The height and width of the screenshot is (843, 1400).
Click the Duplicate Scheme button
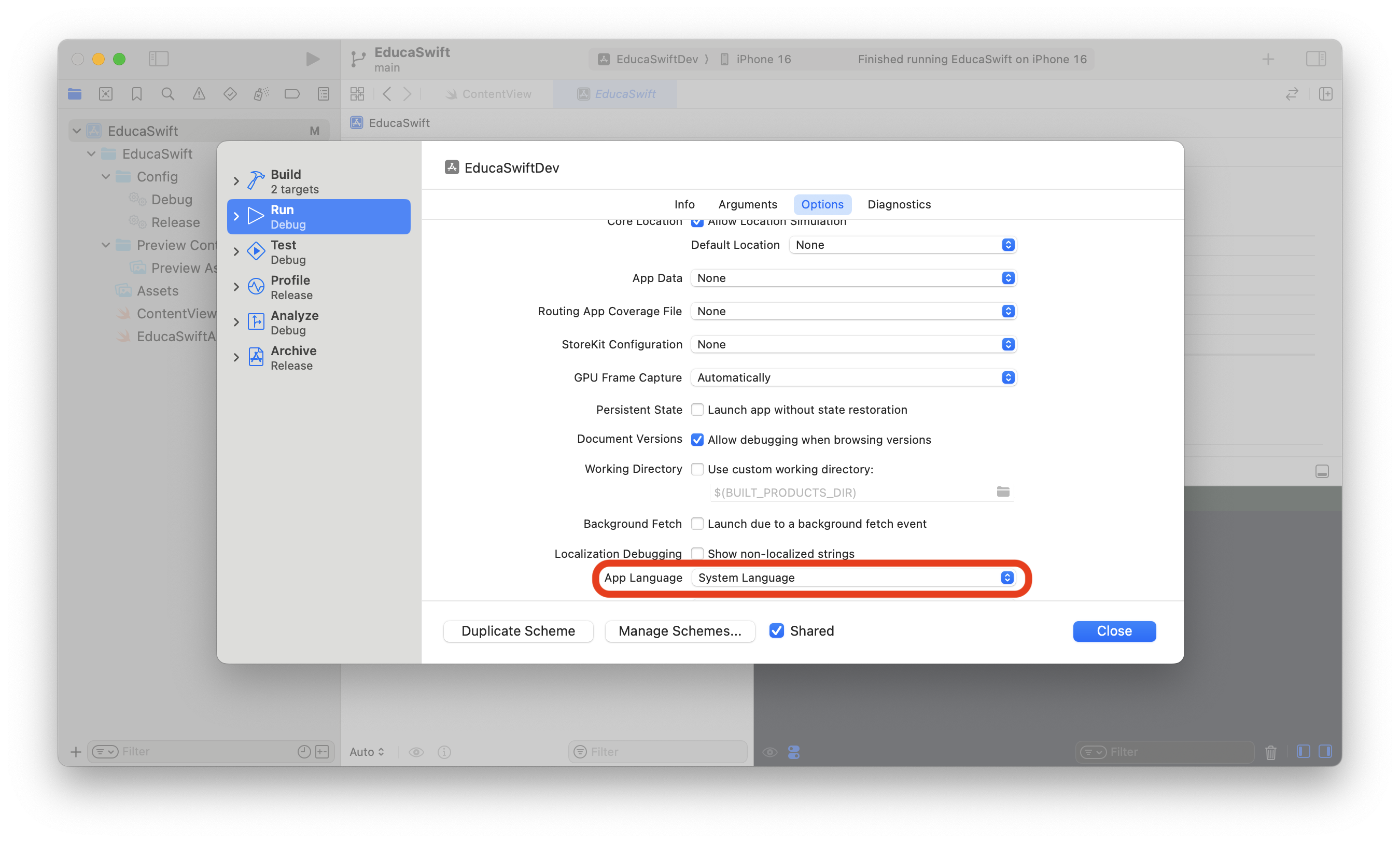[518, 631]
